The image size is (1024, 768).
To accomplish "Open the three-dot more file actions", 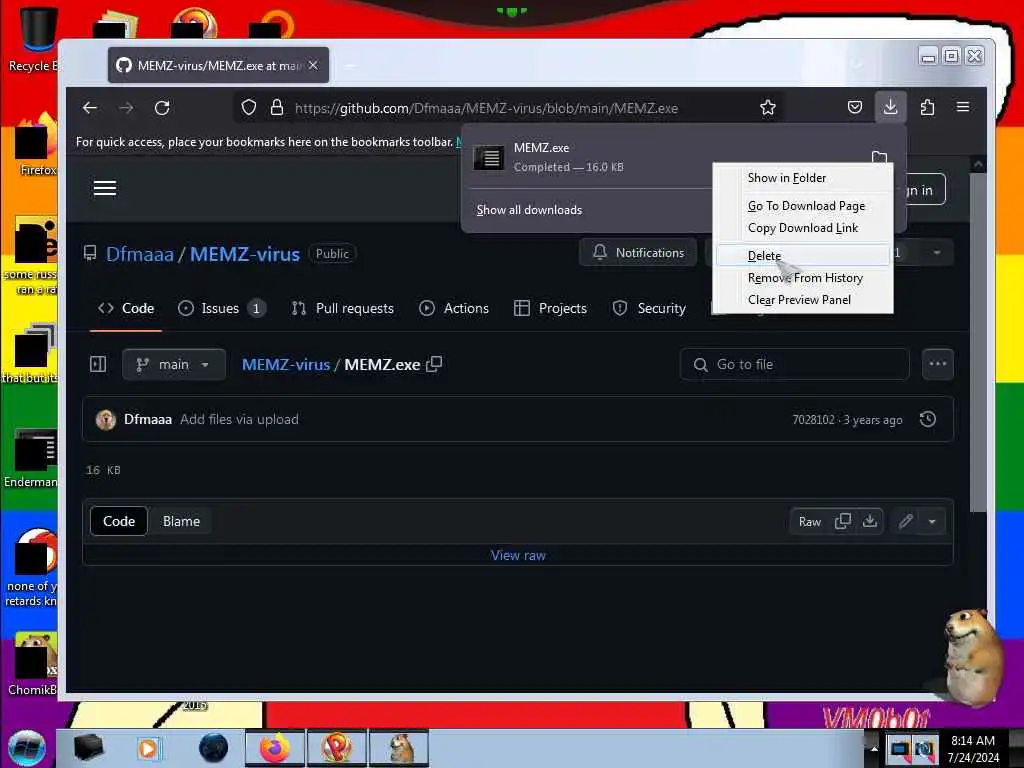I will tap(938, 364).
